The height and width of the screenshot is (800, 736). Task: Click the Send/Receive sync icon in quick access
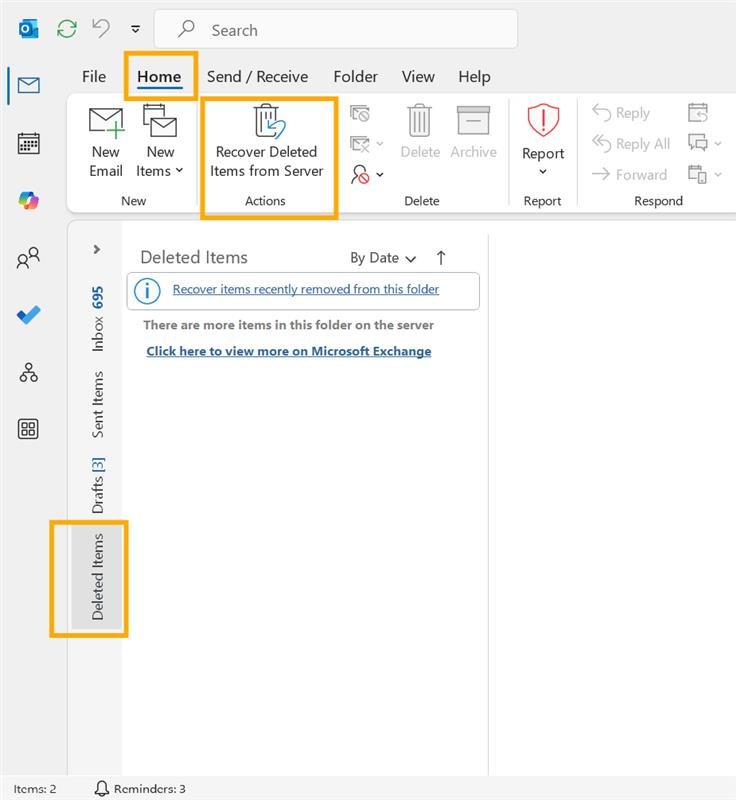pyautogui.click(x=67, y=29)
